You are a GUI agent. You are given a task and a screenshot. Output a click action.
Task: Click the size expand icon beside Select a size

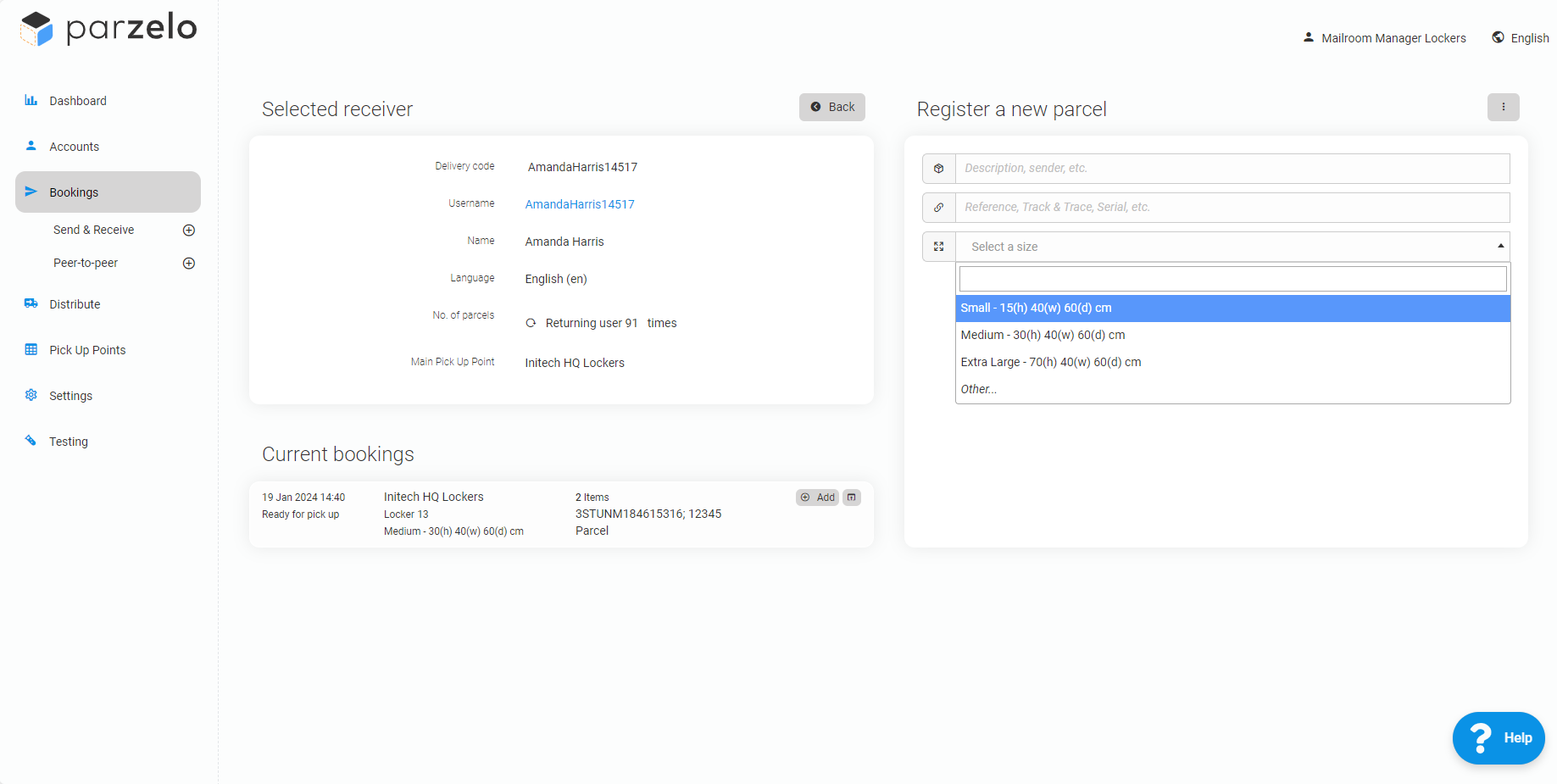[x=939, y=247]
